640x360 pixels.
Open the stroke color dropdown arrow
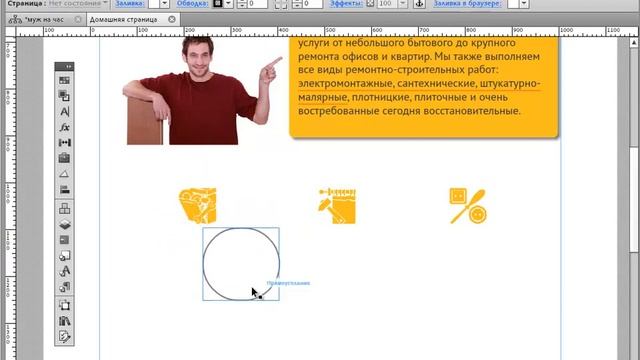(x=228, y=4)
